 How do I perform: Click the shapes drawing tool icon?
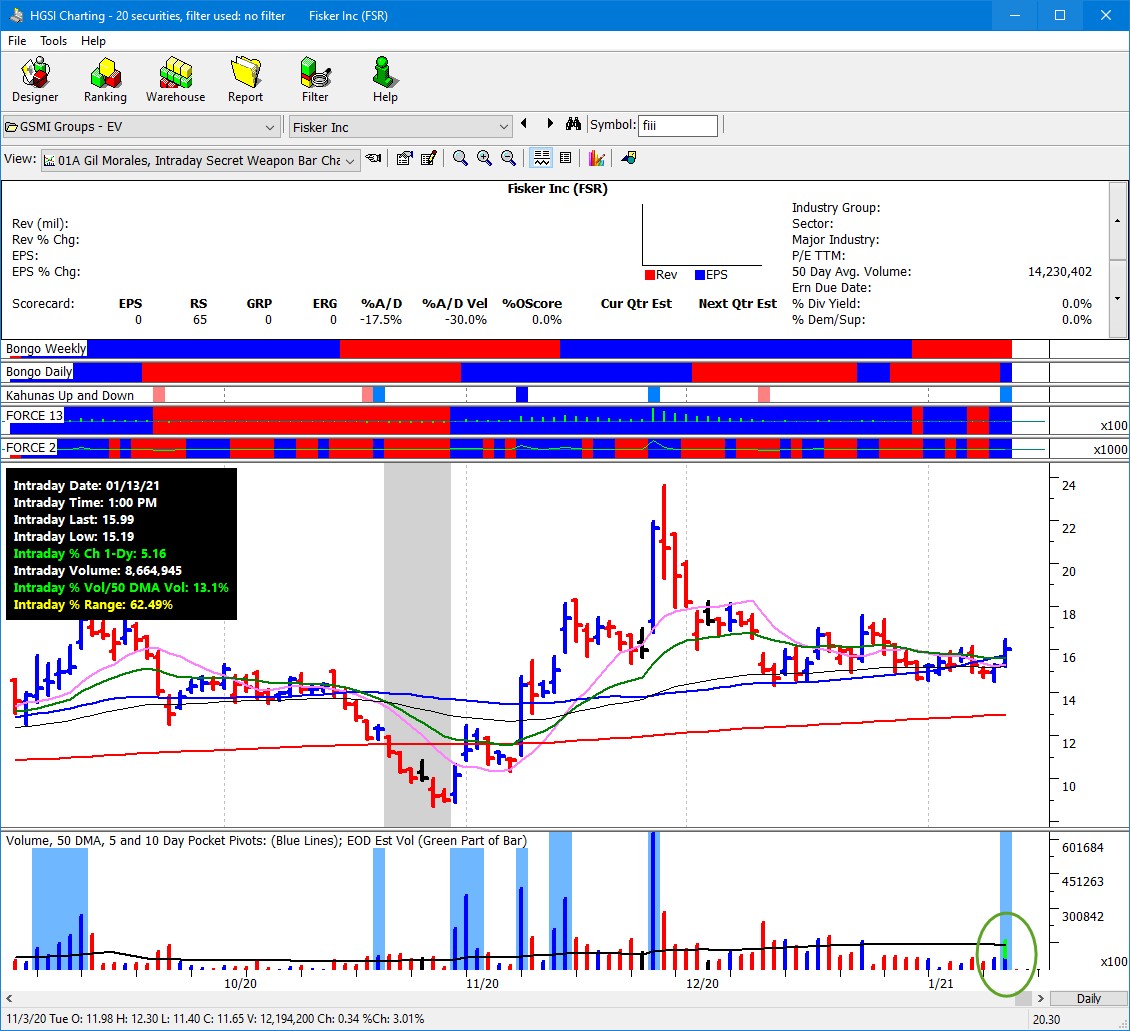628,159
